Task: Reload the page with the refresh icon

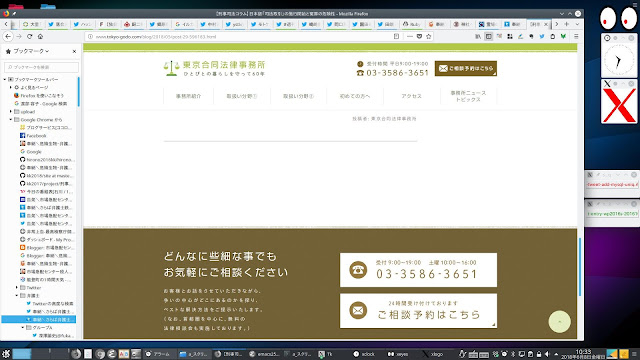Action: (29, 36)
